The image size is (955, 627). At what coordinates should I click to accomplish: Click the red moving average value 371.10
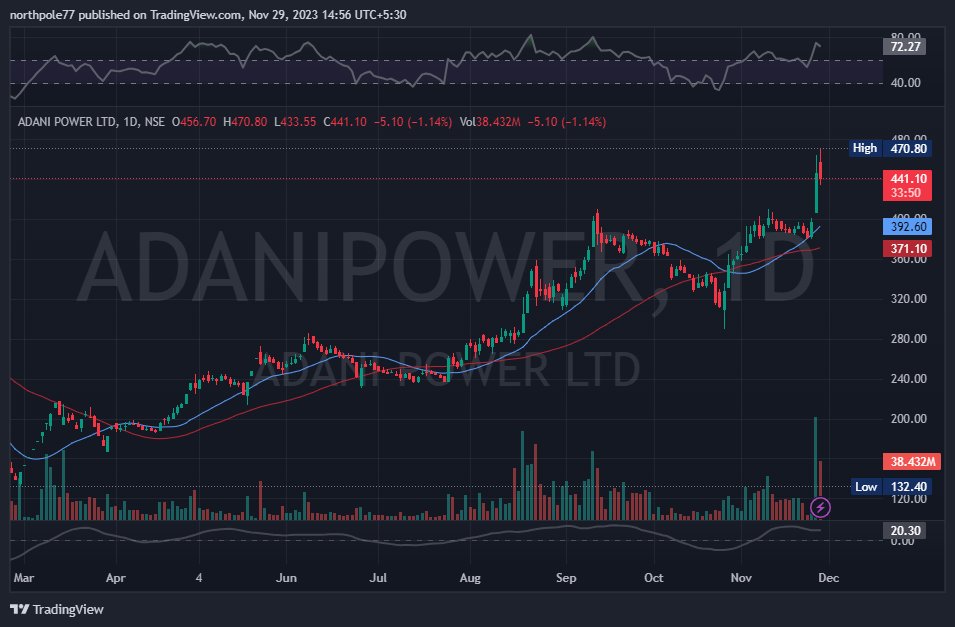[x=907, y=249]
